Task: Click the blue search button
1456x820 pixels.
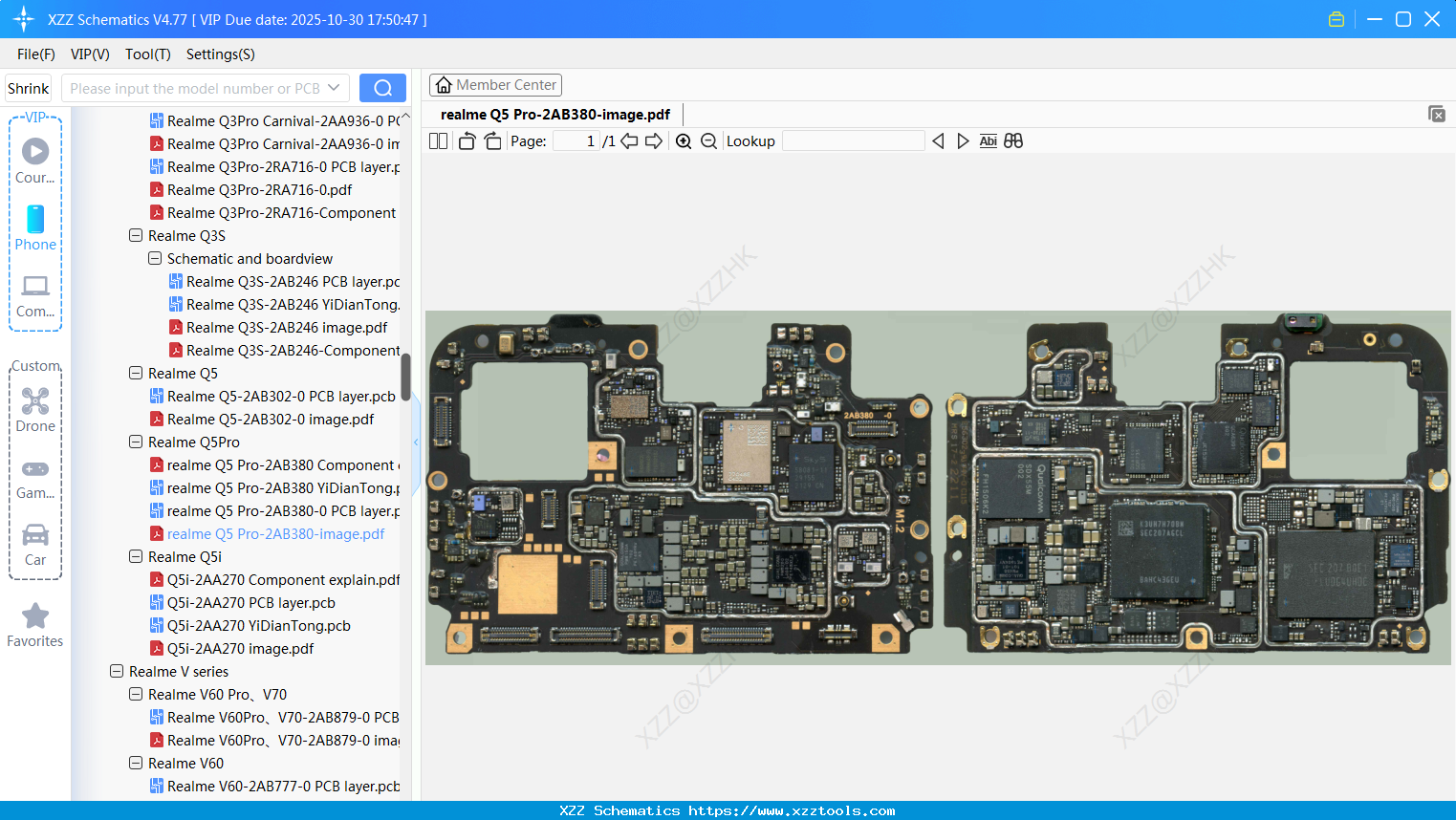Action: [x=382, y=88]
